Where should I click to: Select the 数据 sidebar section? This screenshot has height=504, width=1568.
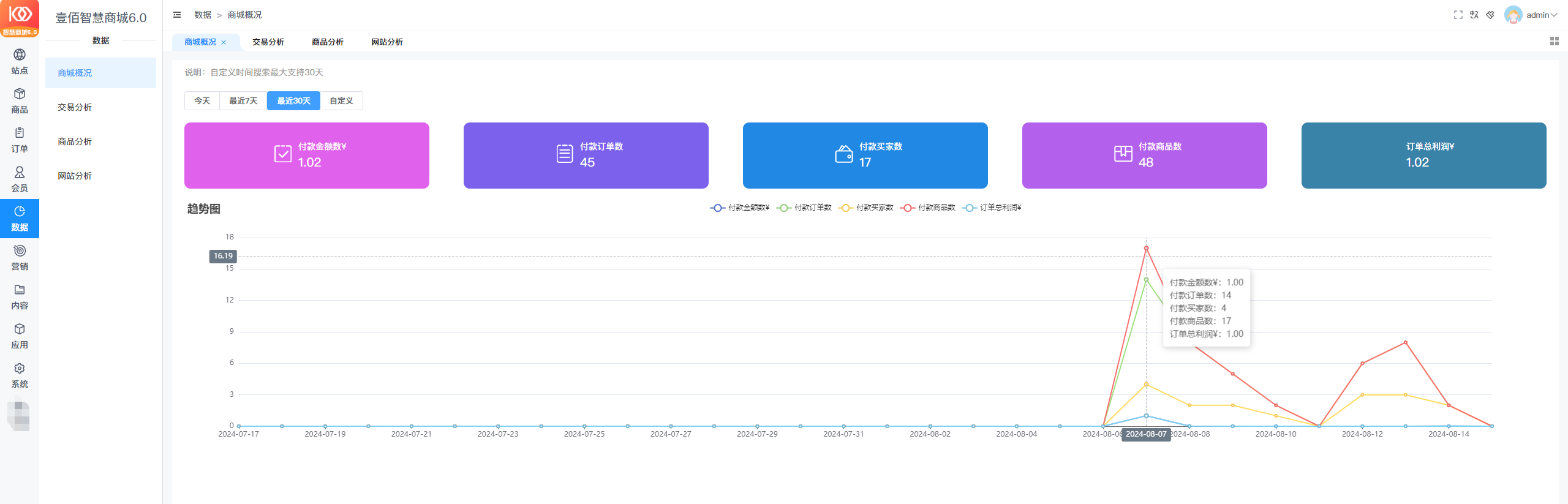coord(20,219)
